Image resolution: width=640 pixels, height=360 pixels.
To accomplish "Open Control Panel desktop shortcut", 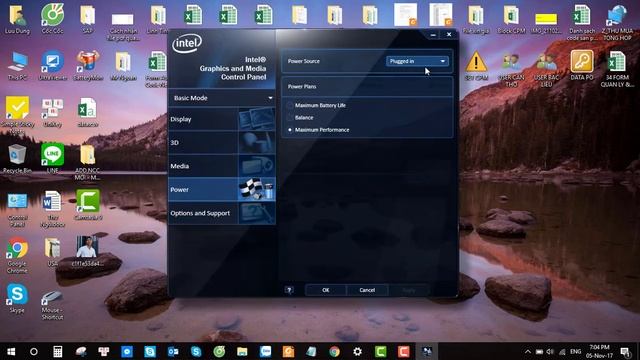I will tap(17, 209).
